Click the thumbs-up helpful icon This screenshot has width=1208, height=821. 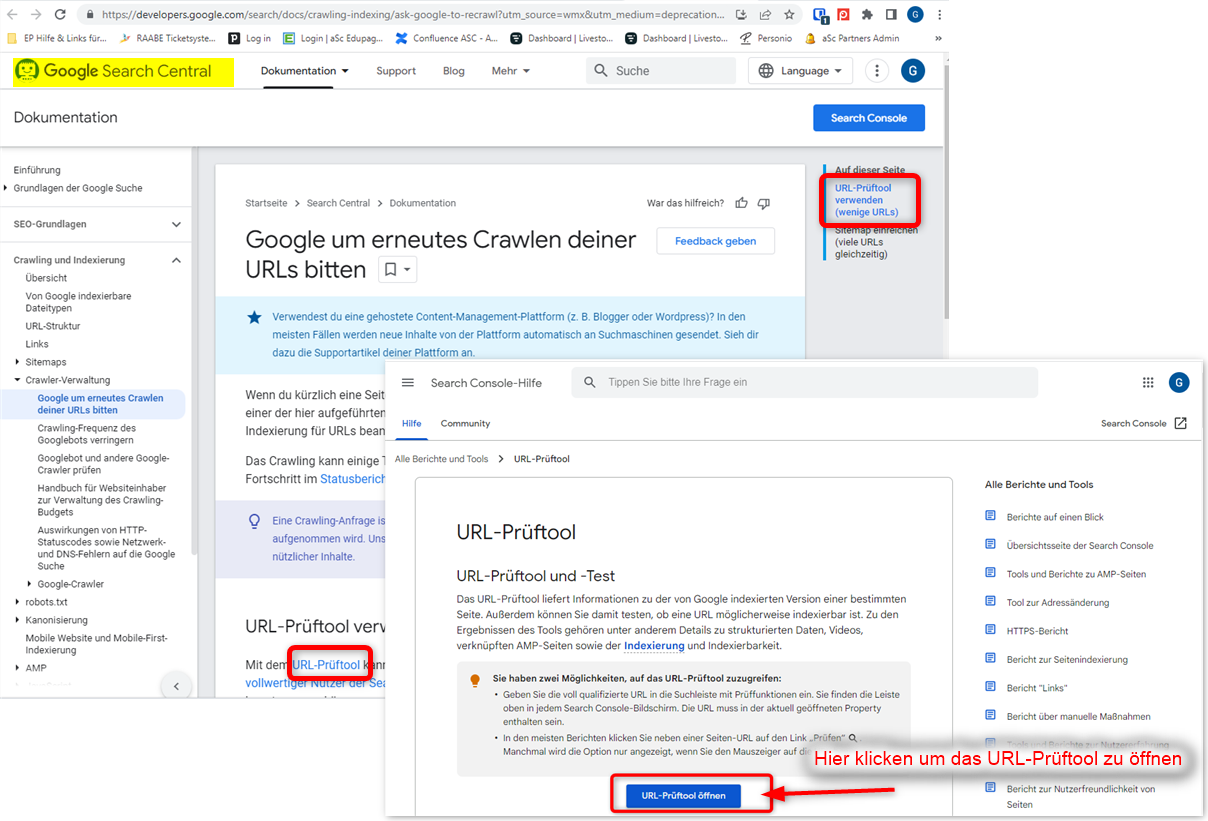tap(741, 203)
